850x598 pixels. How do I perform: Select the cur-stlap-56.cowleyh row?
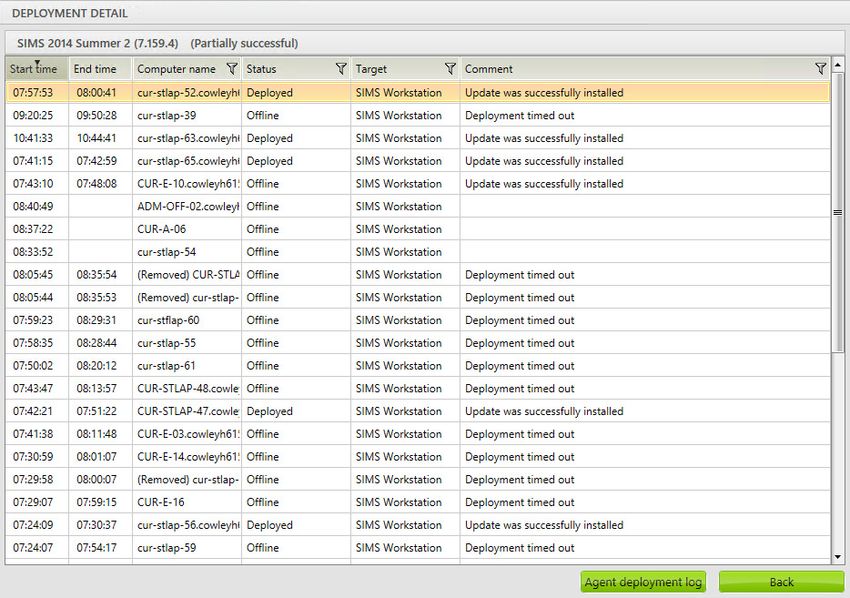coord(418,525)
